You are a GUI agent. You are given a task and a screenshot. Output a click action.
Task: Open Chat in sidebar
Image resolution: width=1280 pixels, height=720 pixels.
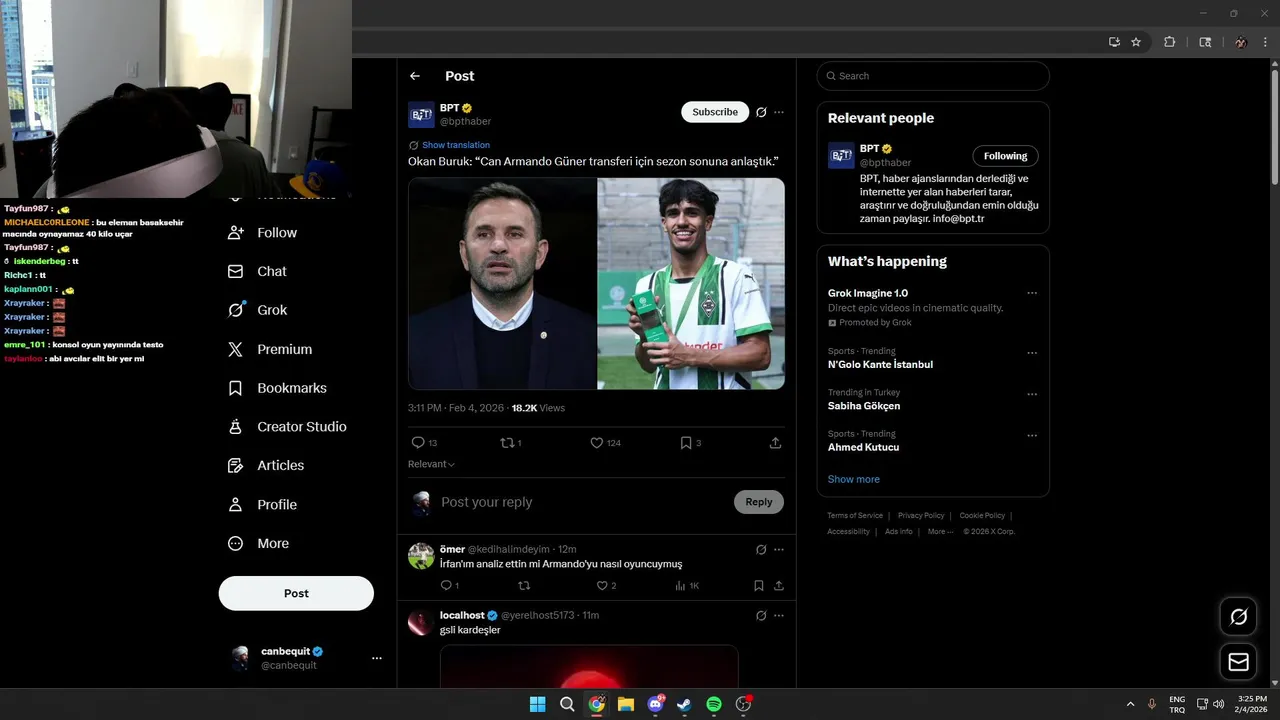click(x=257, y=271)
